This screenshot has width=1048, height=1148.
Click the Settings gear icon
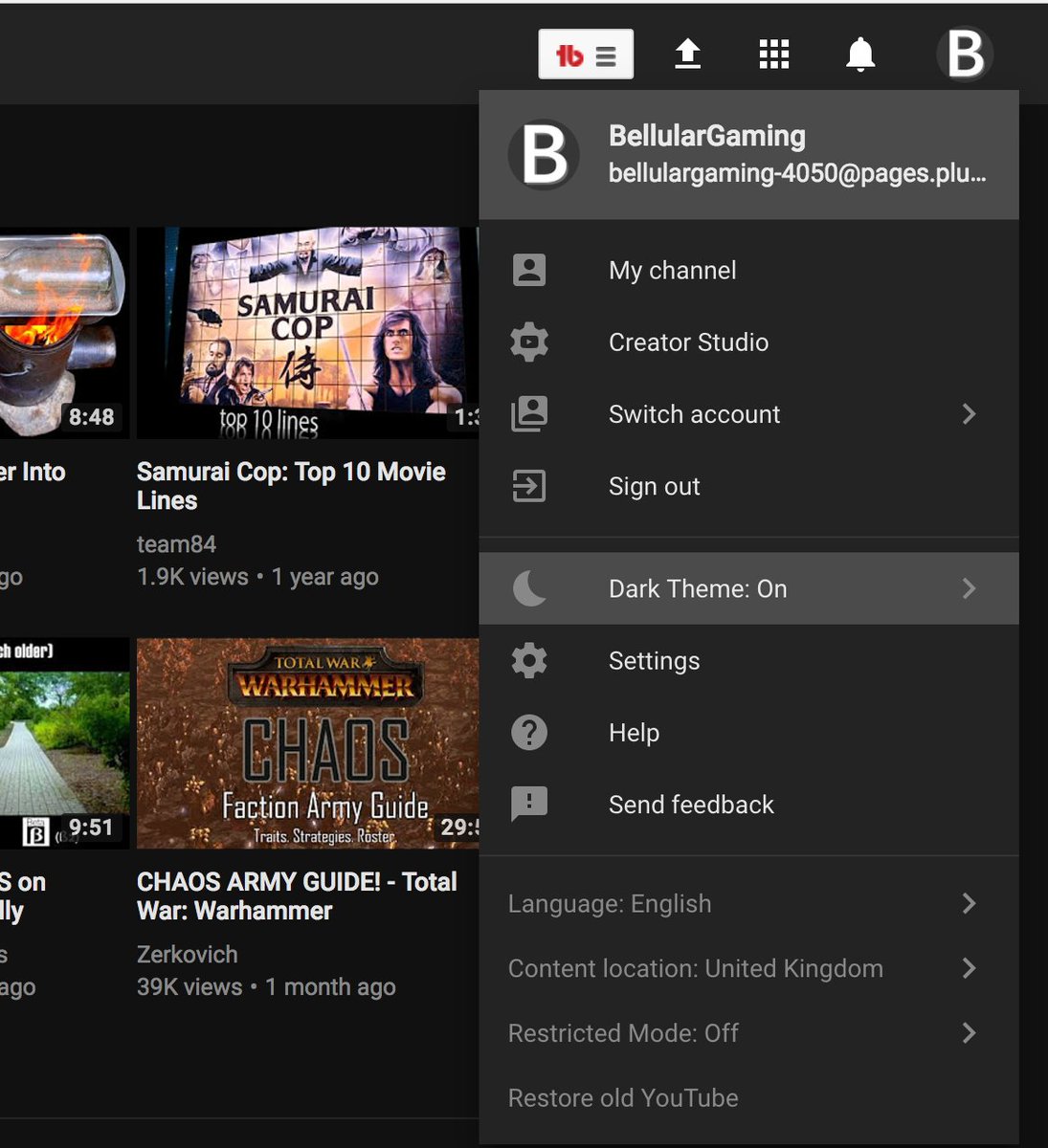tap(529, 660)
